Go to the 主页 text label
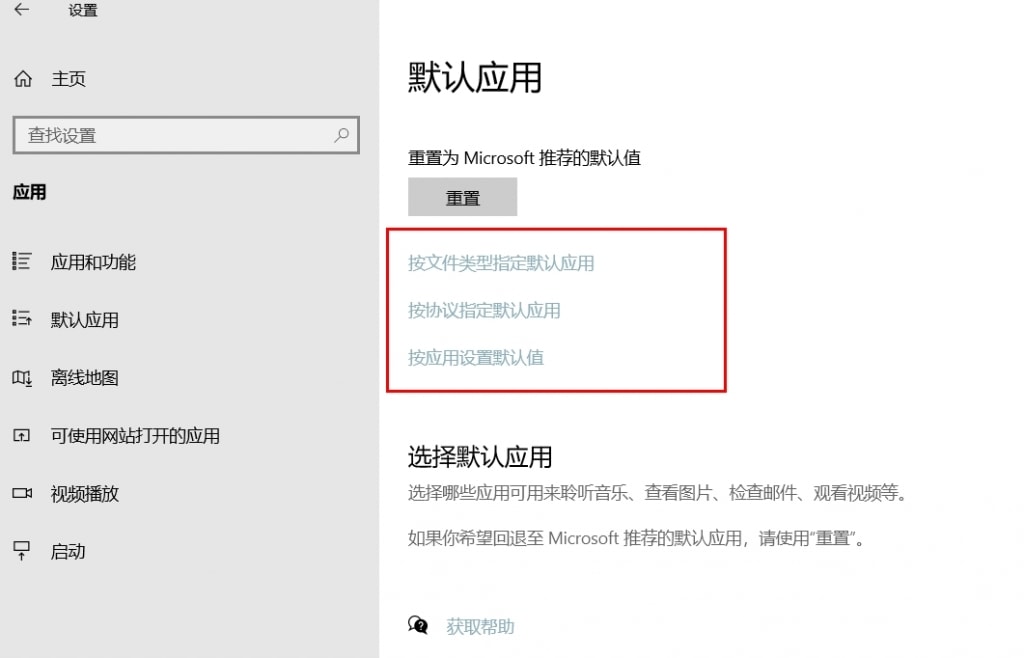This screenshot has width=1024, height=658. pyautogui.click(x=69, y=79)
